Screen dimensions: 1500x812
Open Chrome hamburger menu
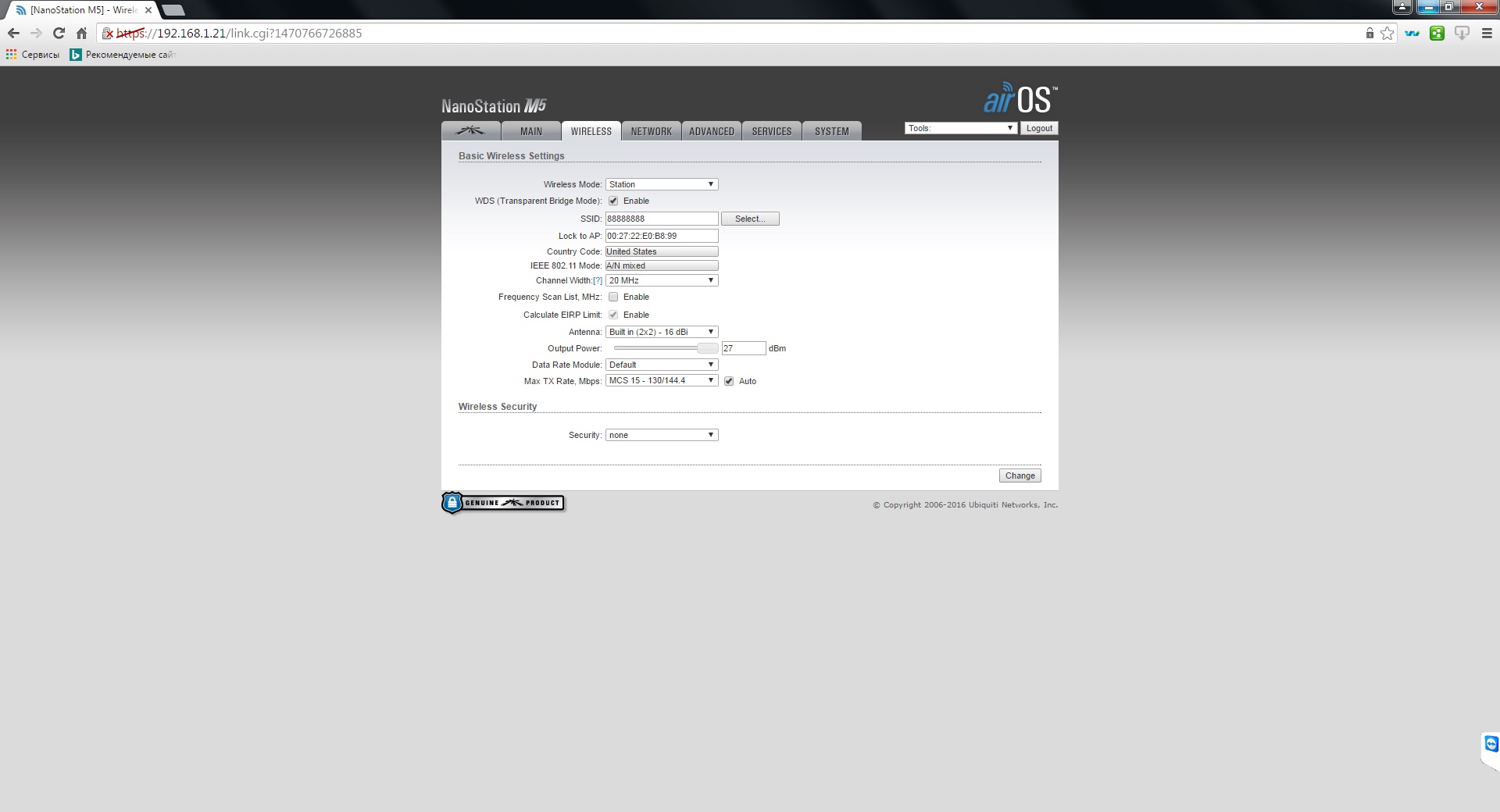[1487, 33]
